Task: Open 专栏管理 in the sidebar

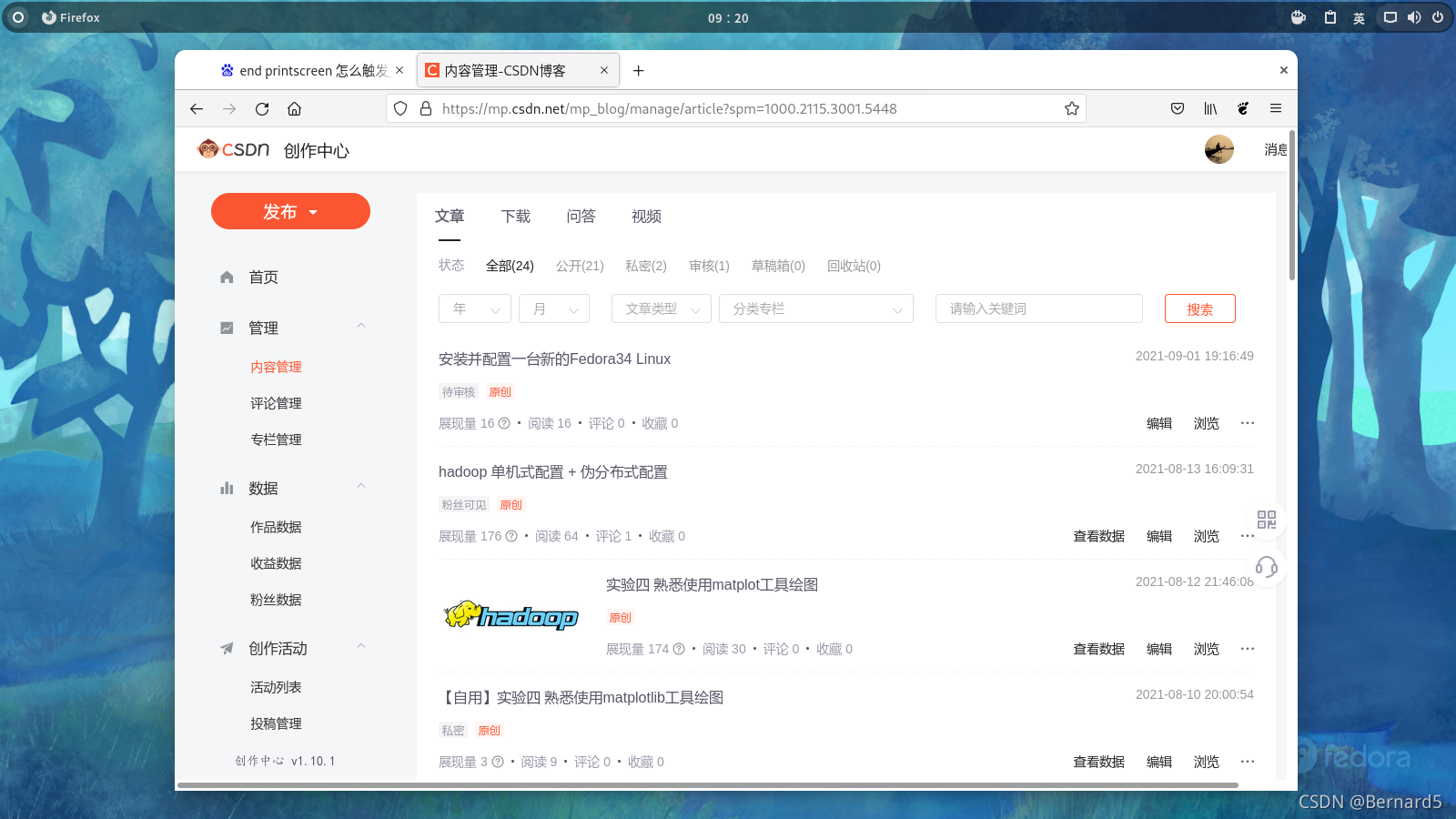Action: pos(276,440)
